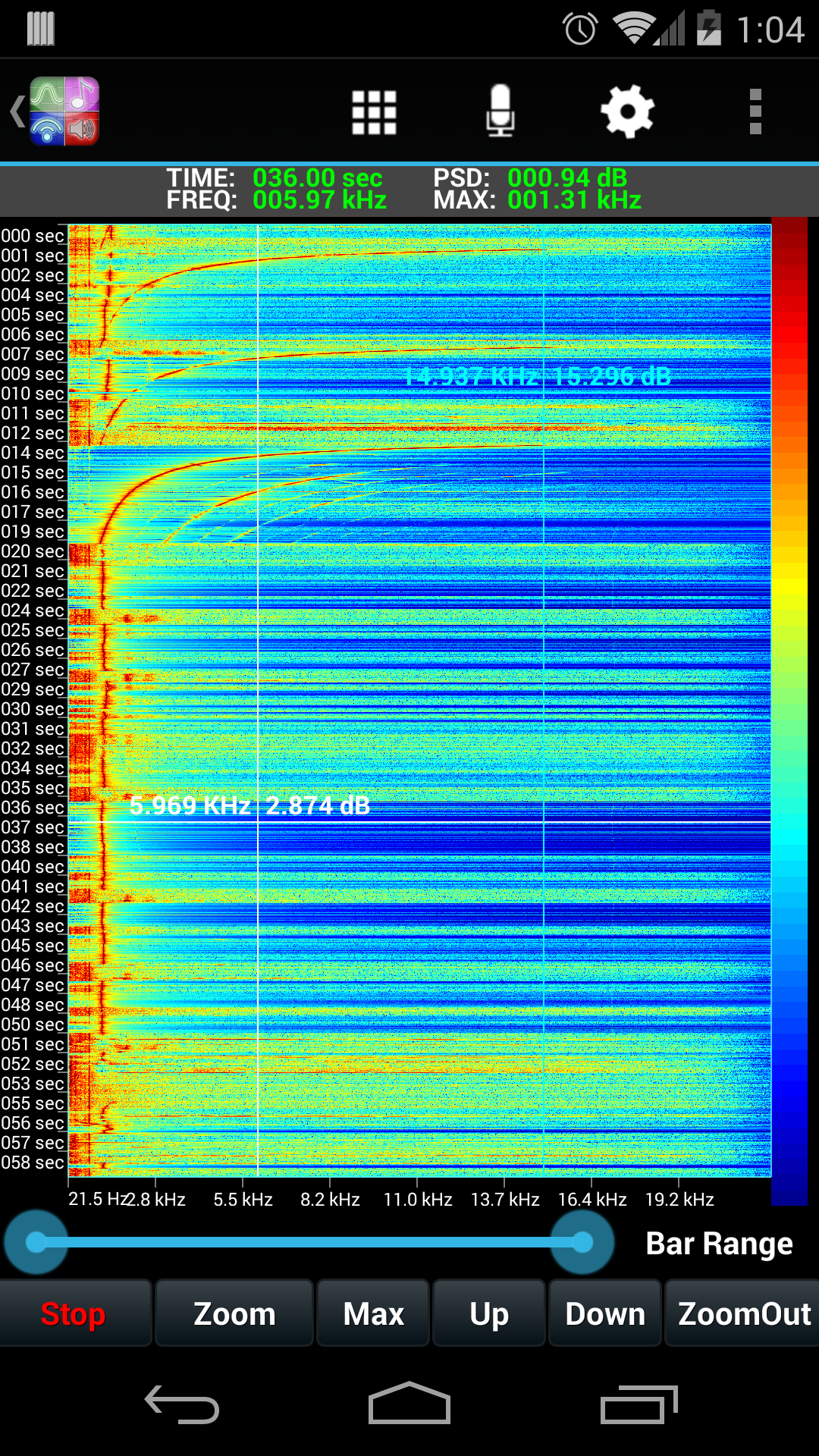Tap the 16.4 kHz frequency axis label
Screen dimensions: 819x1456
click(x=592, y=1200)
